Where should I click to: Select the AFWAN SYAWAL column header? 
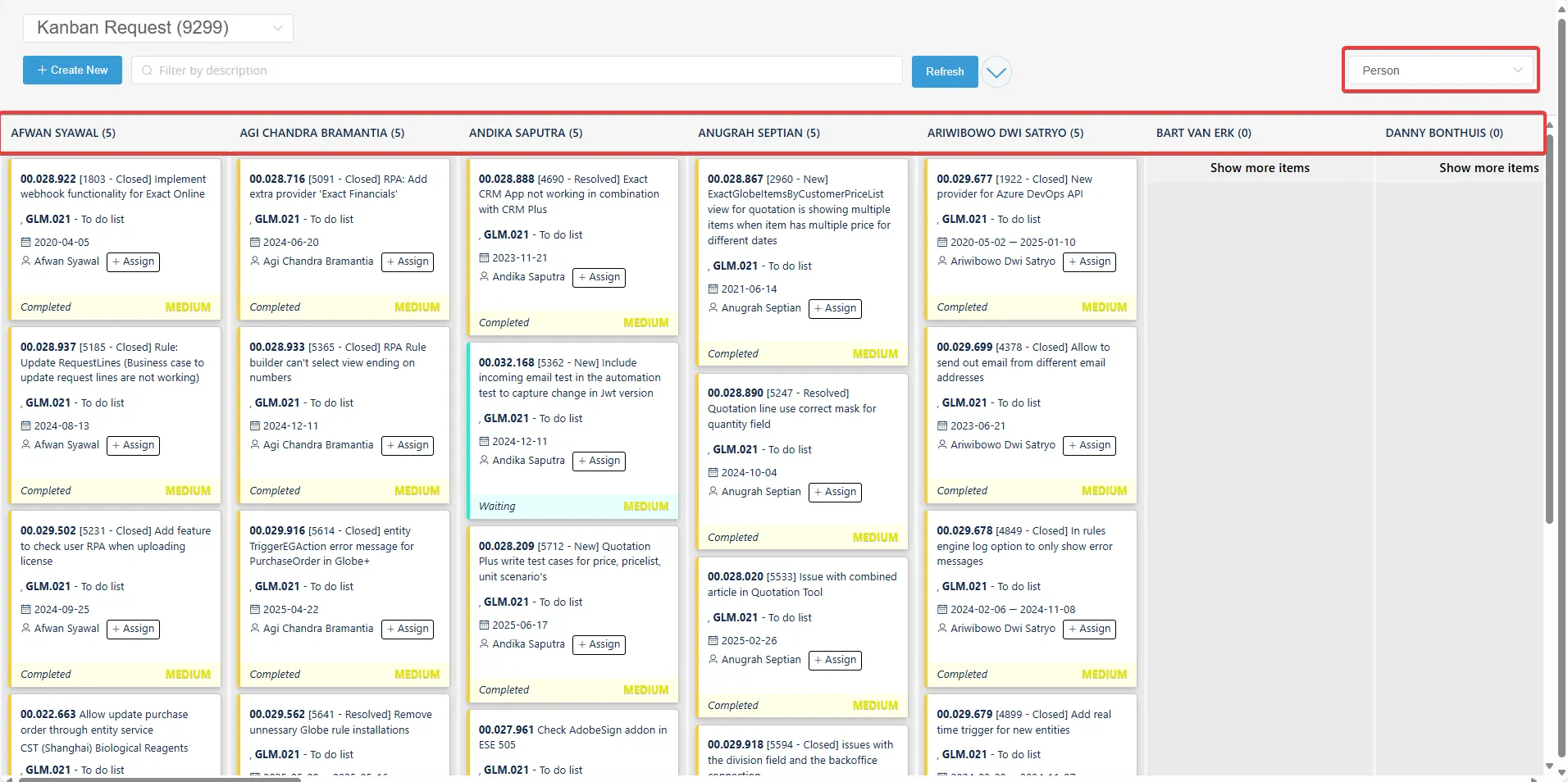(x=64, y=133)
